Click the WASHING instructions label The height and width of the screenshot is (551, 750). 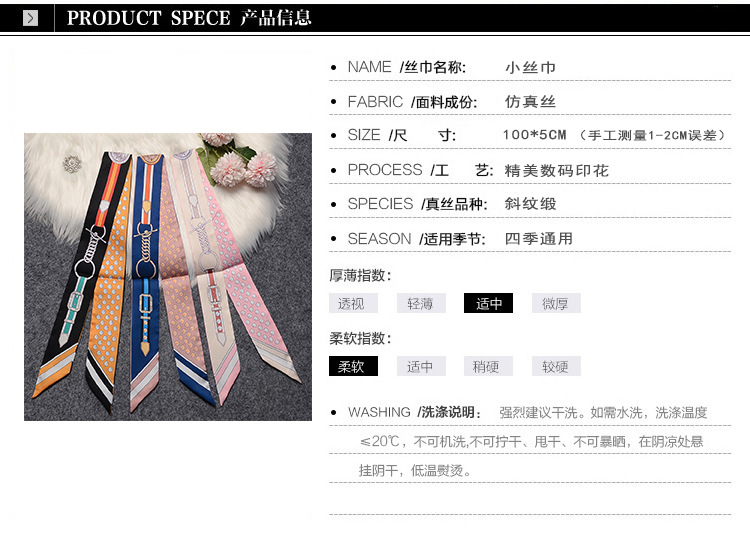[x=414, y=412]
